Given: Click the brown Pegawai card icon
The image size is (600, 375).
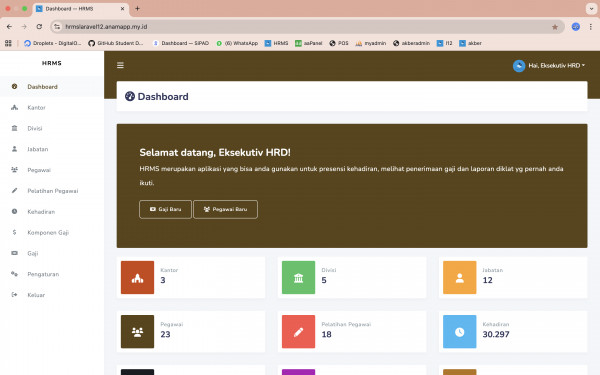Looking at the screenshot, I should (x=137, y=332).
